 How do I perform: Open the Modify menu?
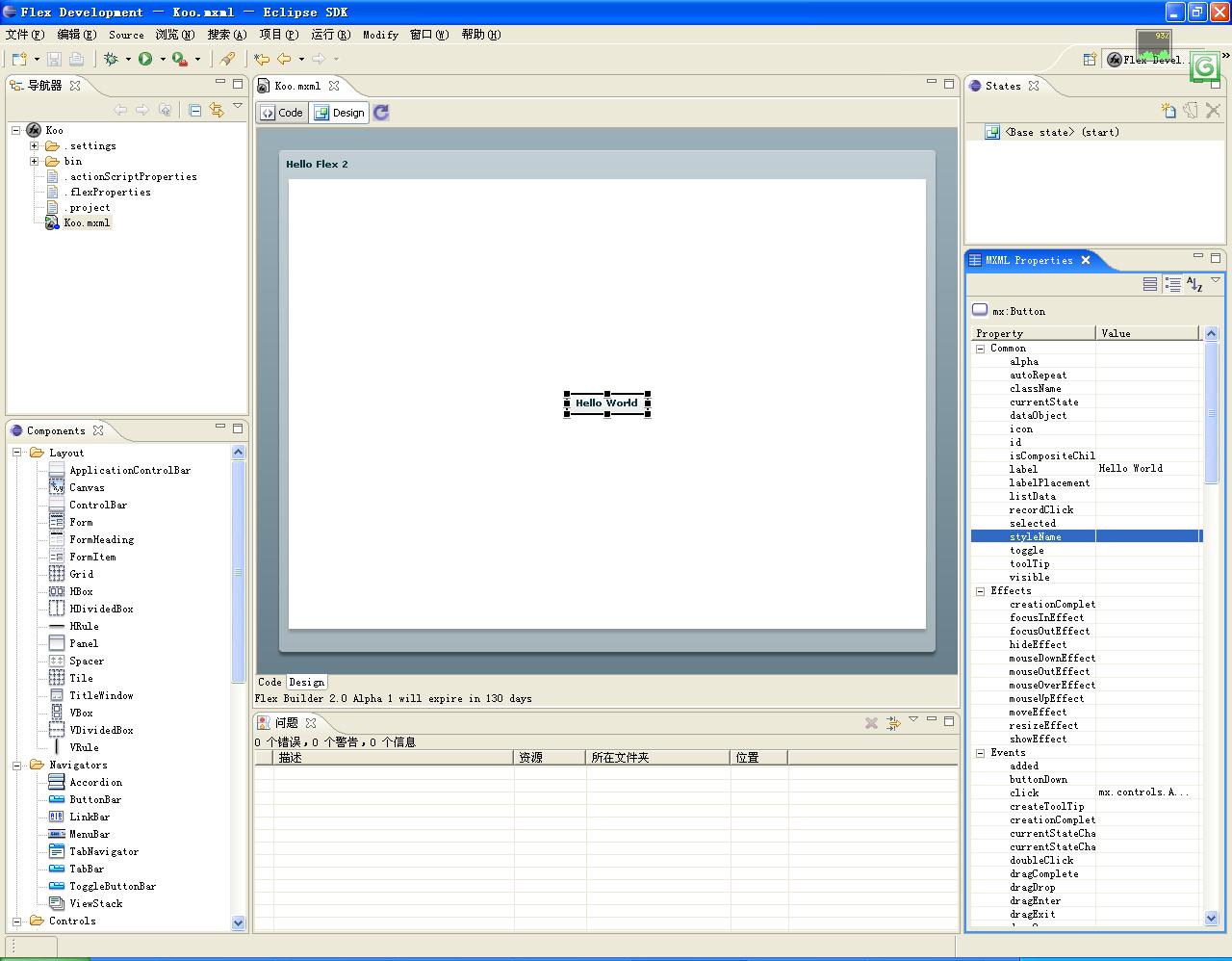tap(380, 35)
